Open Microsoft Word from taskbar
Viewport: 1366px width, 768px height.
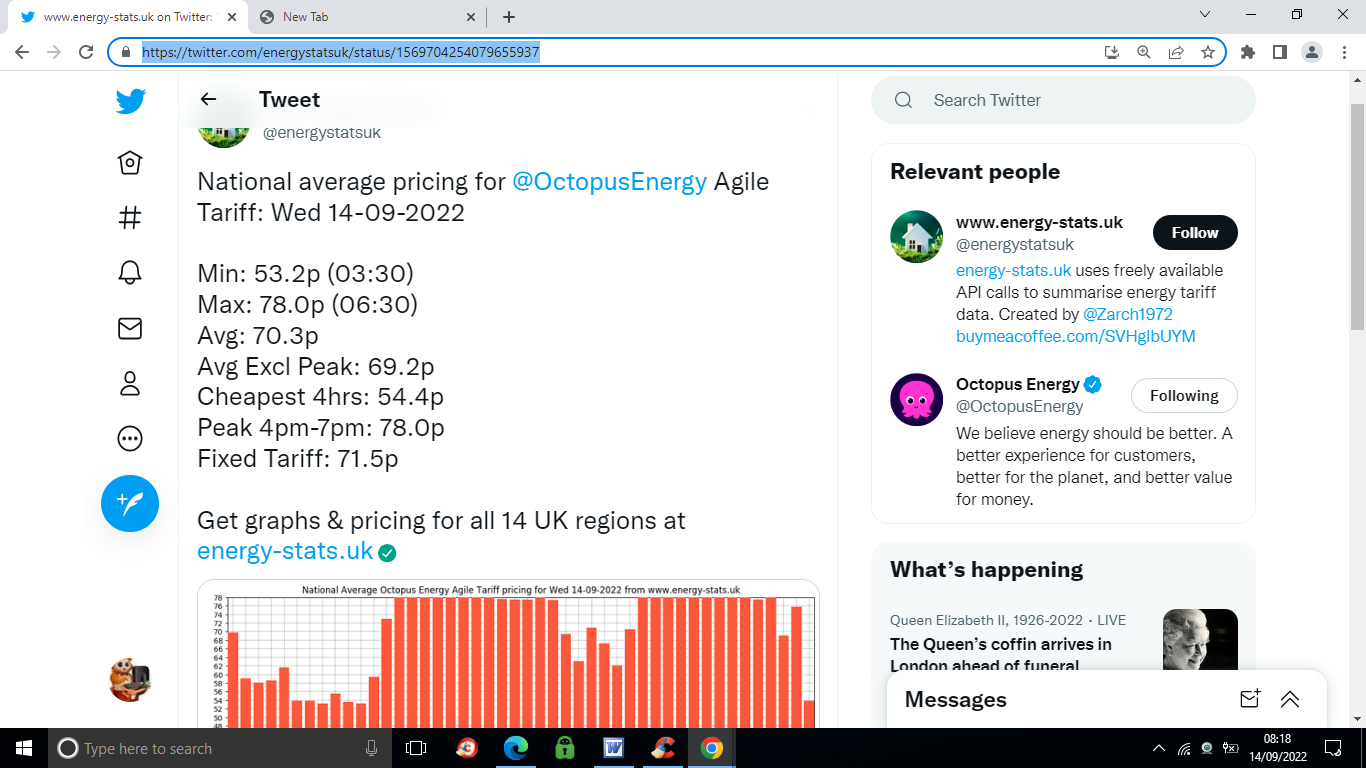(614, 748)
